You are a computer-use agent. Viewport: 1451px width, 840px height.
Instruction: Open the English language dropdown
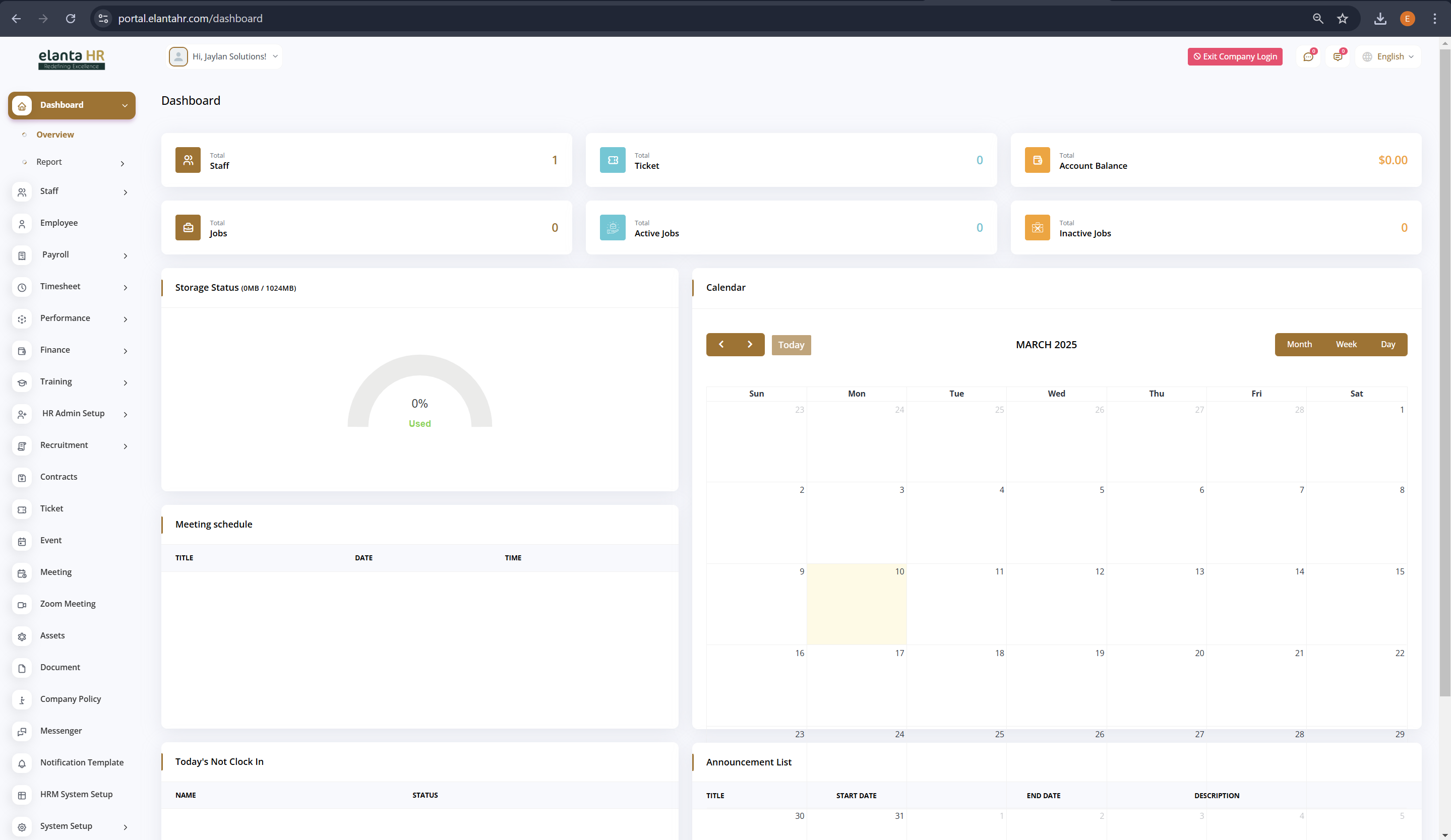click(x=1389, y=56)
